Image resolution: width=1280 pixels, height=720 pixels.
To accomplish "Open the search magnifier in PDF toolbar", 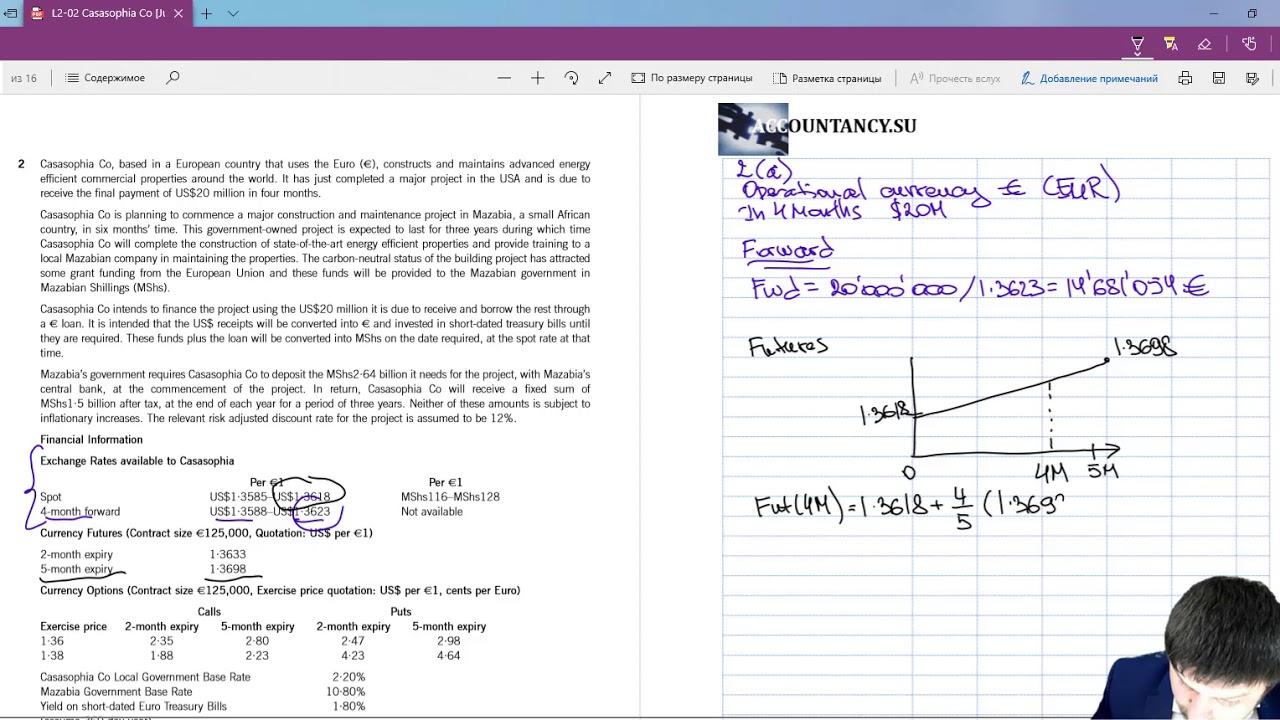I will pyautogui.click(x=173, y=78).
